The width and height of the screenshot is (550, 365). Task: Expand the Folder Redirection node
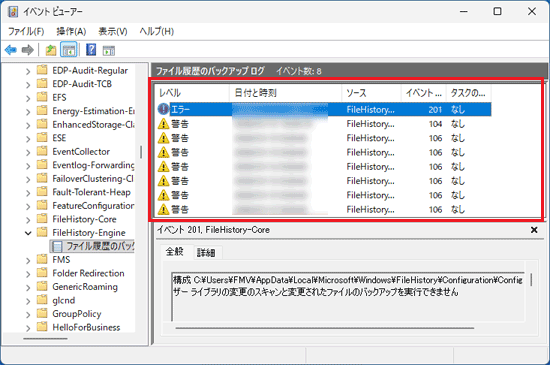(x=28, y=274)
